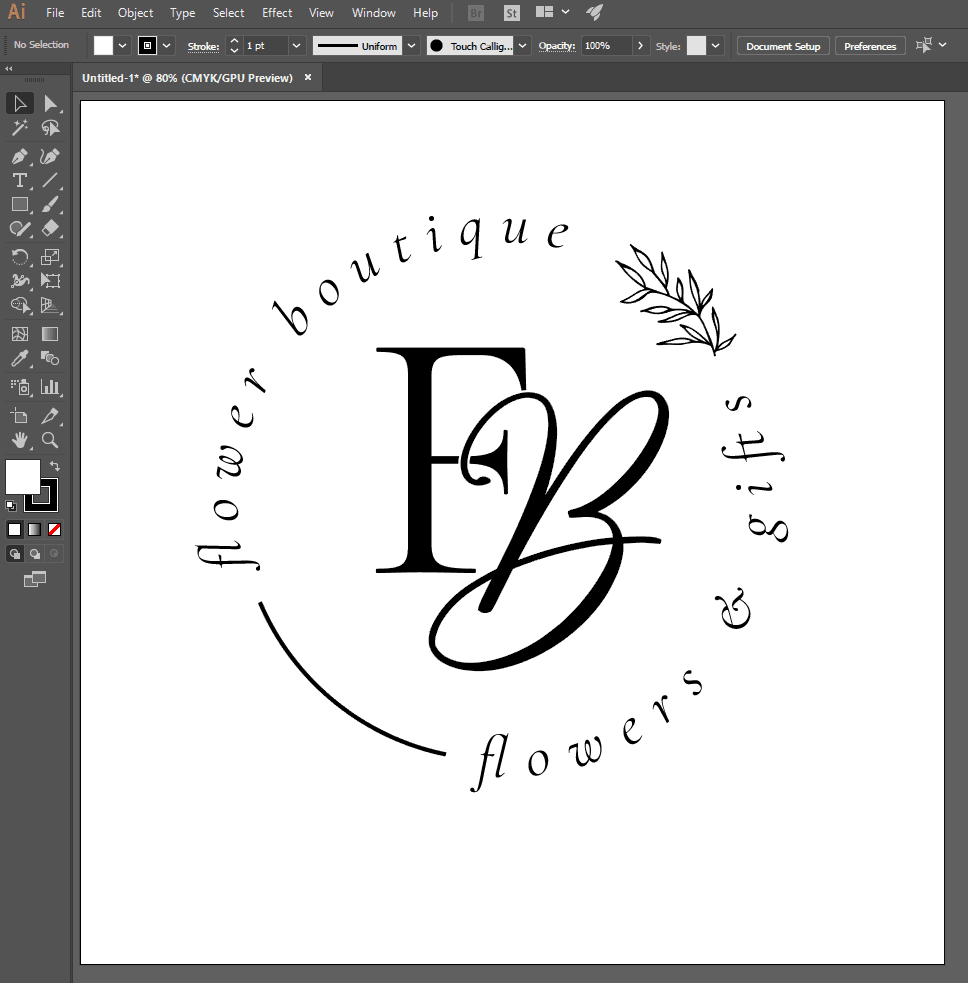Viewport: 968px width, 983px height.
Task: Select the Lasso tool
Action: [x=50, y=128]
